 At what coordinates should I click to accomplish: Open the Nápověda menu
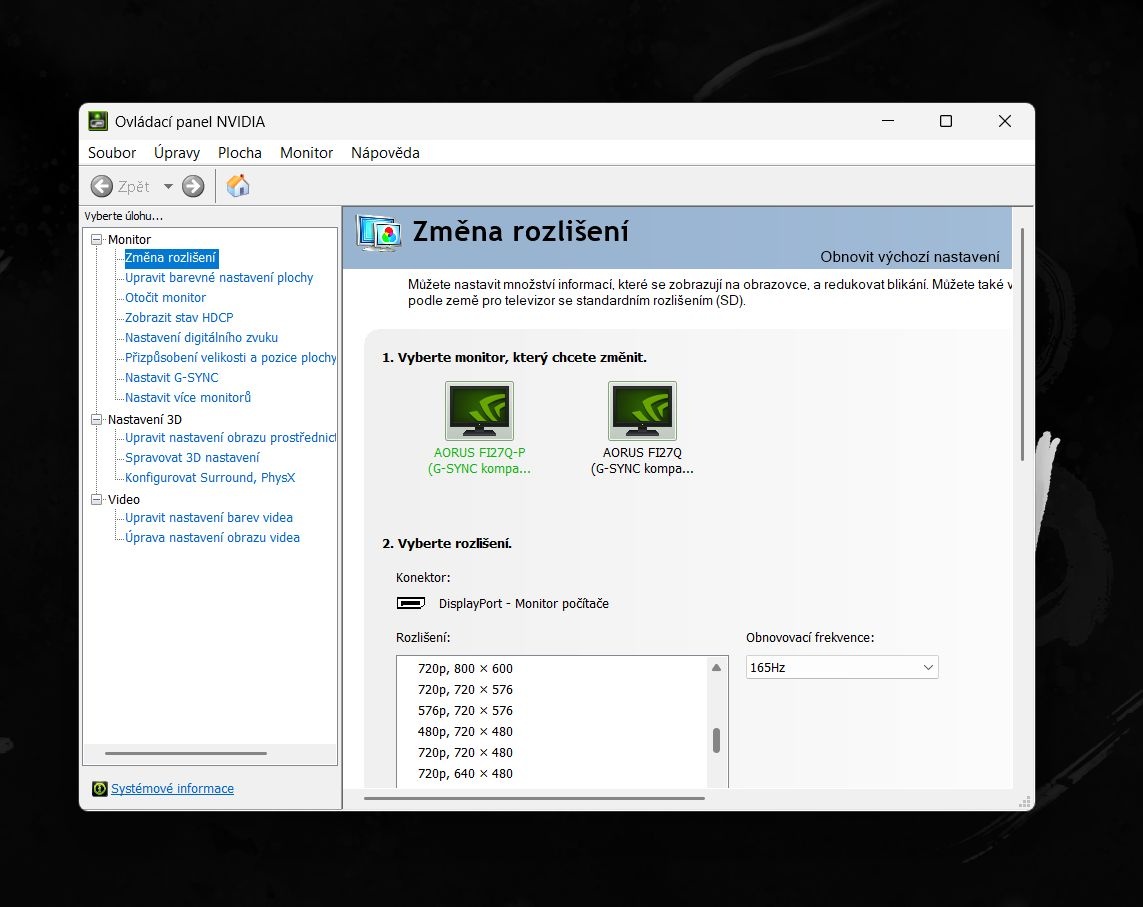pos(385,153)
